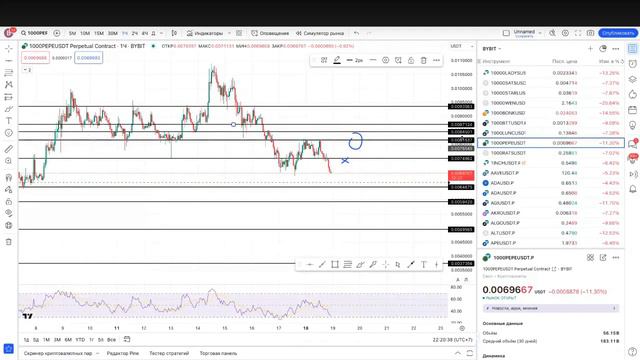Select the 4Ч timeframe
The image size is (640, 360).
pos(144,33)
